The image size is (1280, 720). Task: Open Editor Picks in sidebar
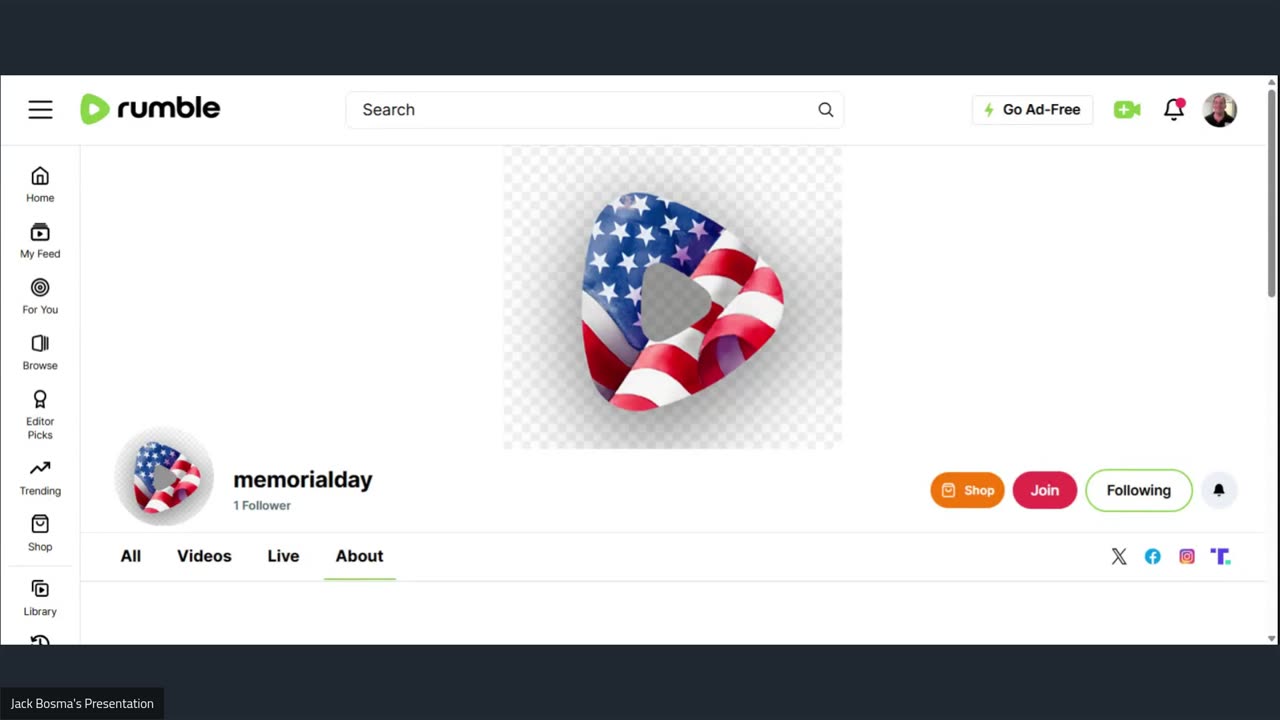click(40, 414)
